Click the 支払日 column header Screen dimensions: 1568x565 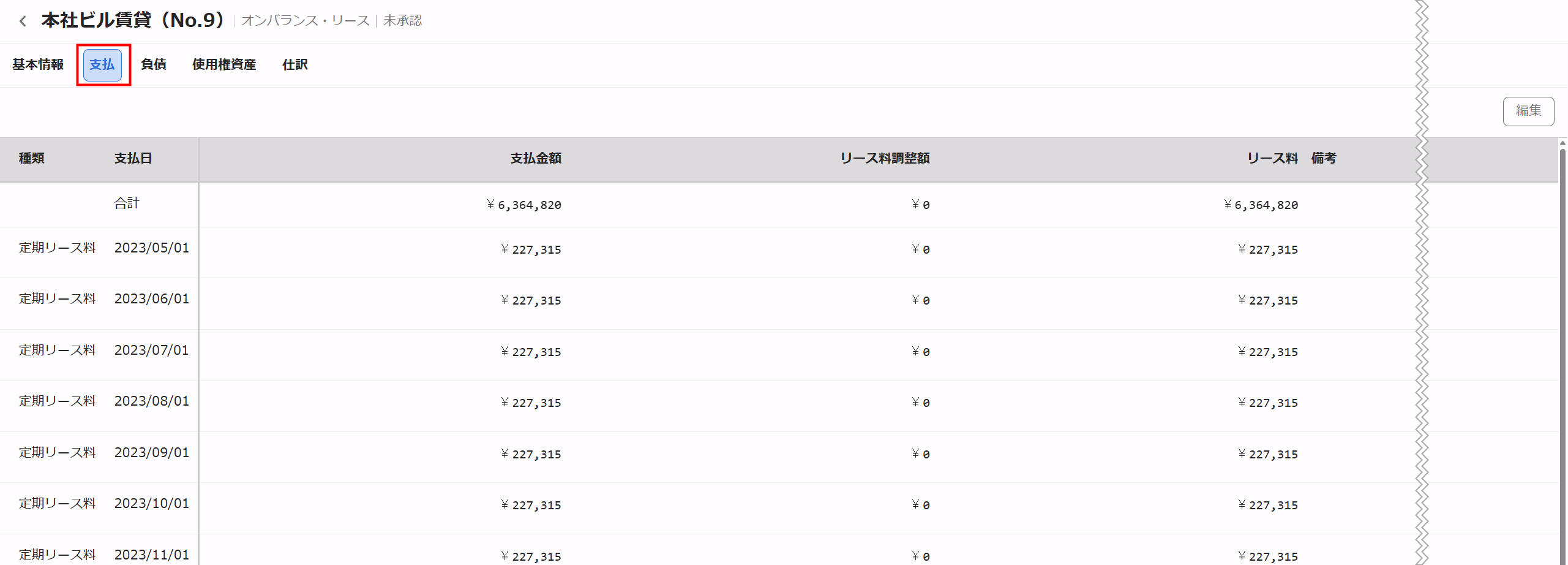point(133,158)
